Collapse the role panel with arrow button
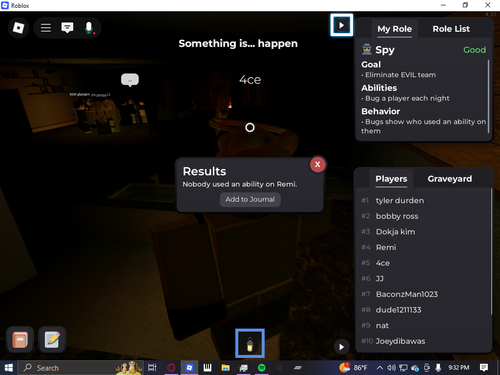 341,25
